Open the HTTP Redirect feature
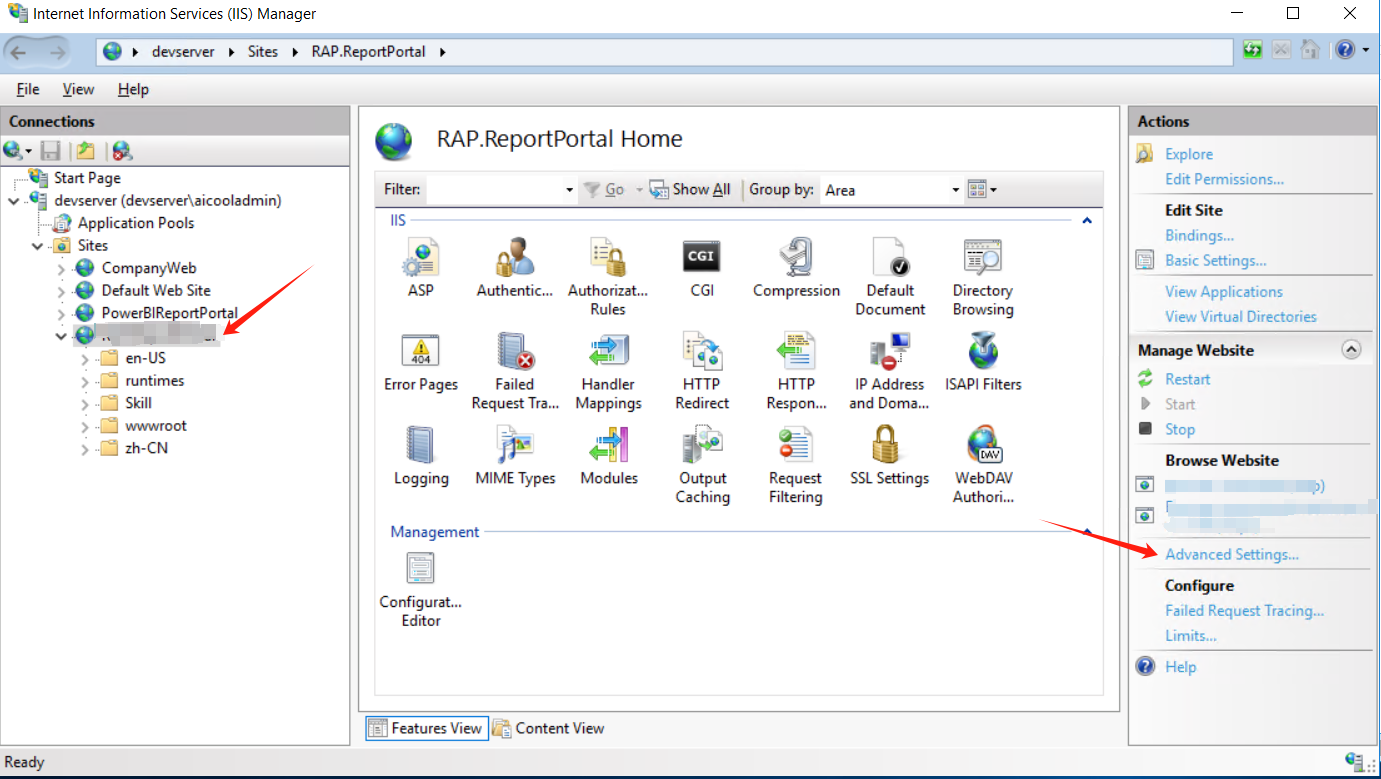The height and width of the screenshot is (779, 1381). 702,372
